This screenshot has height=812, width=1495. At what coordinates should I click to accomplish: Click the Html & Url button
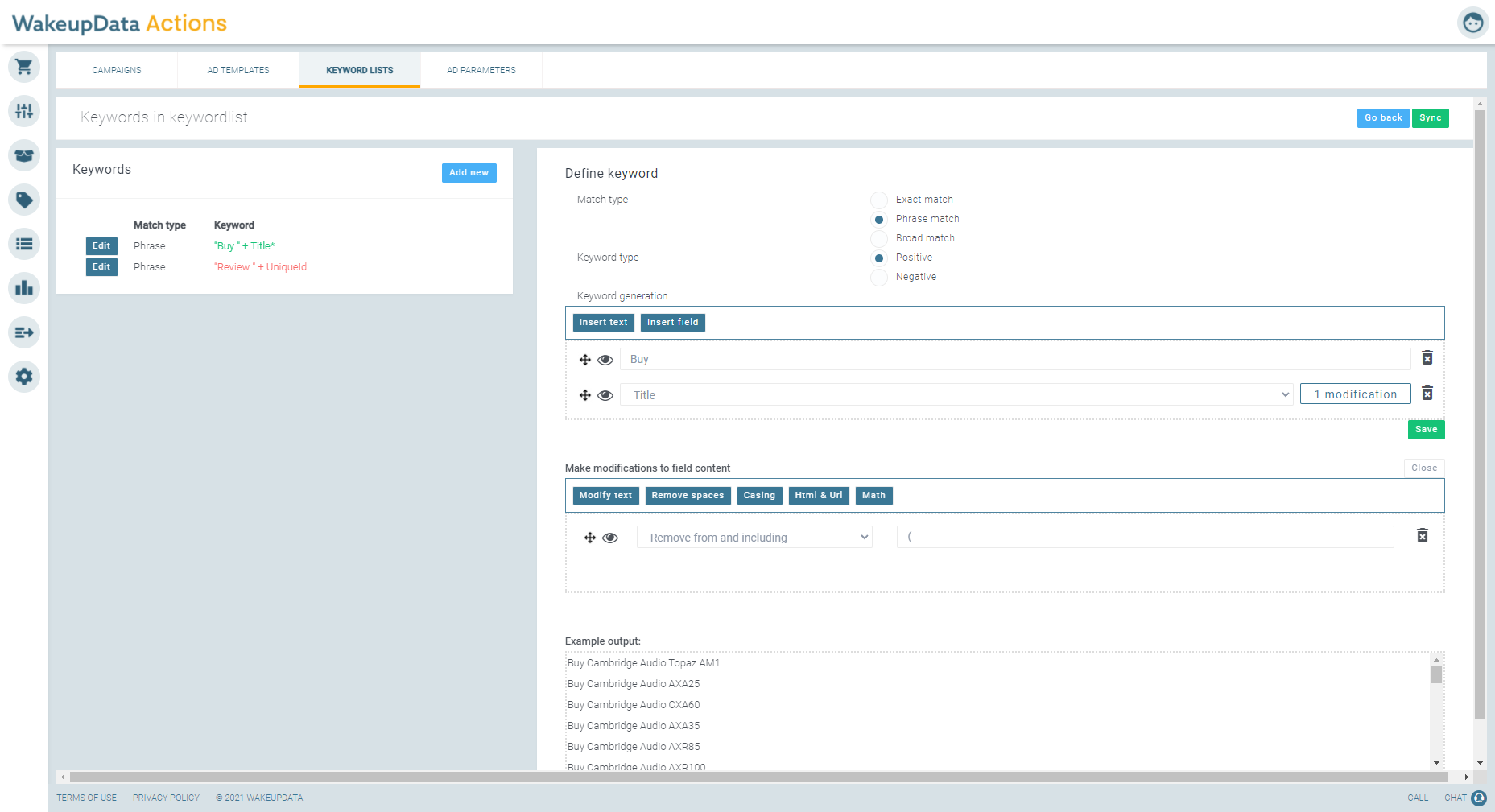click(x=819, y=496)
